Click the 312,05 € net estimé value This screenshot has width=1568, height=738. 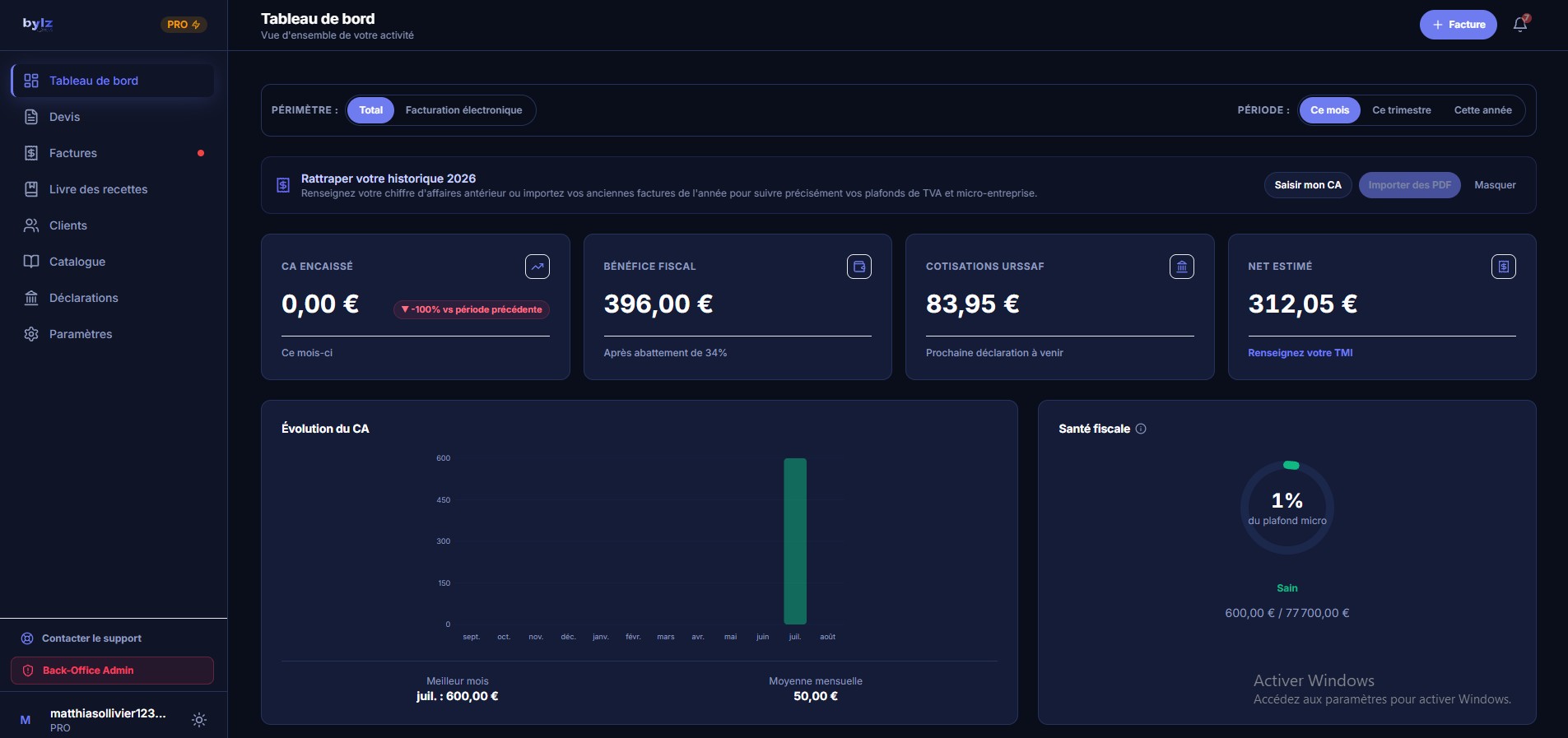coord(1303,304)
